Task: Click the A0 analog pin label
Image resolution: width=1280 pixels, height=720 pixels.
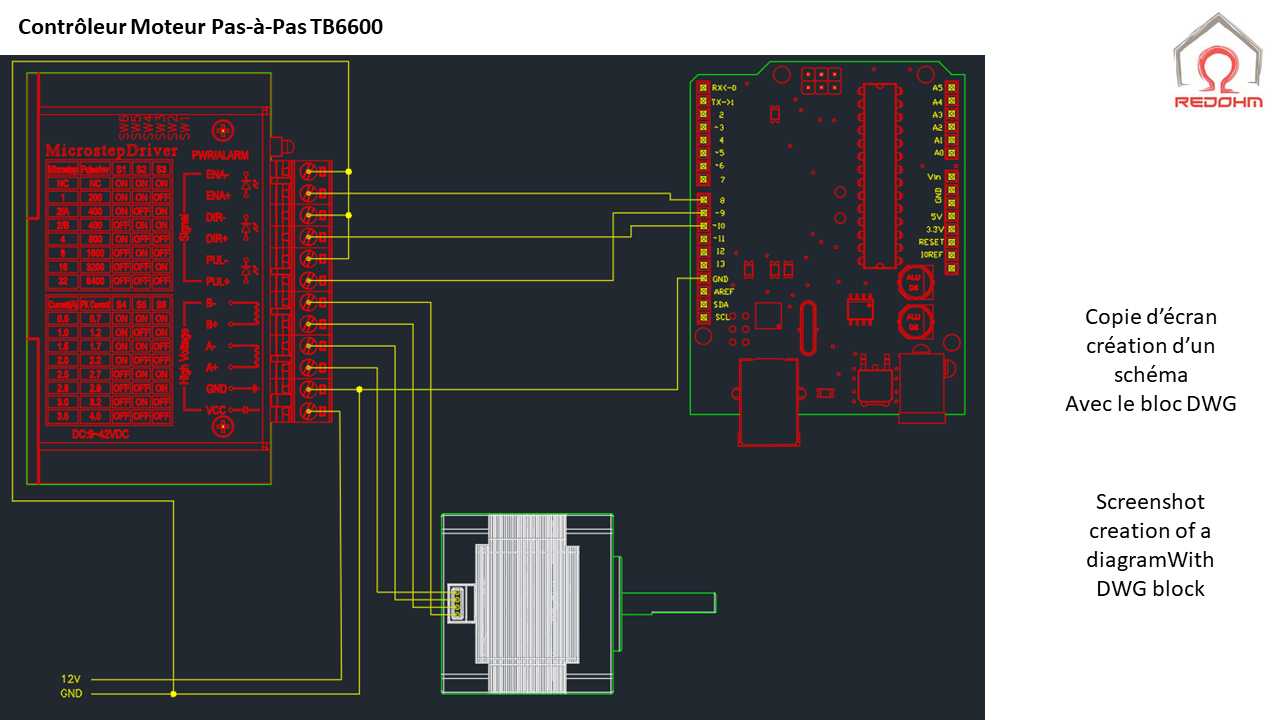Action: (938, 153)
